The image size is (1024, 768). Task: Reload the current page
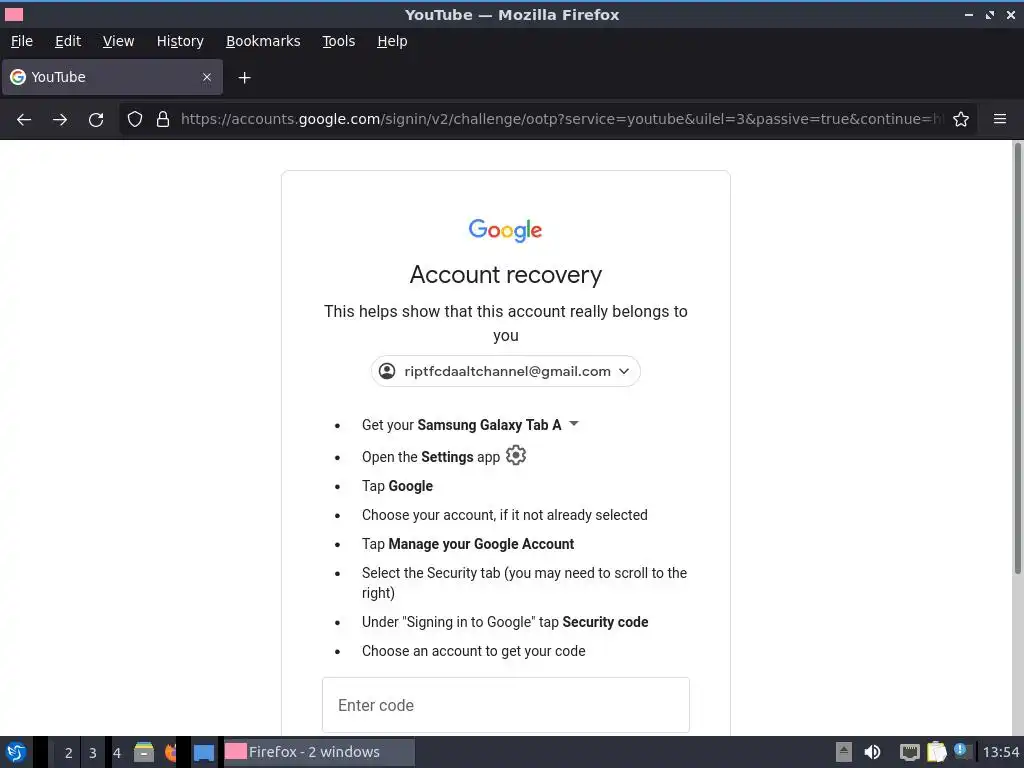click(96, 120)
